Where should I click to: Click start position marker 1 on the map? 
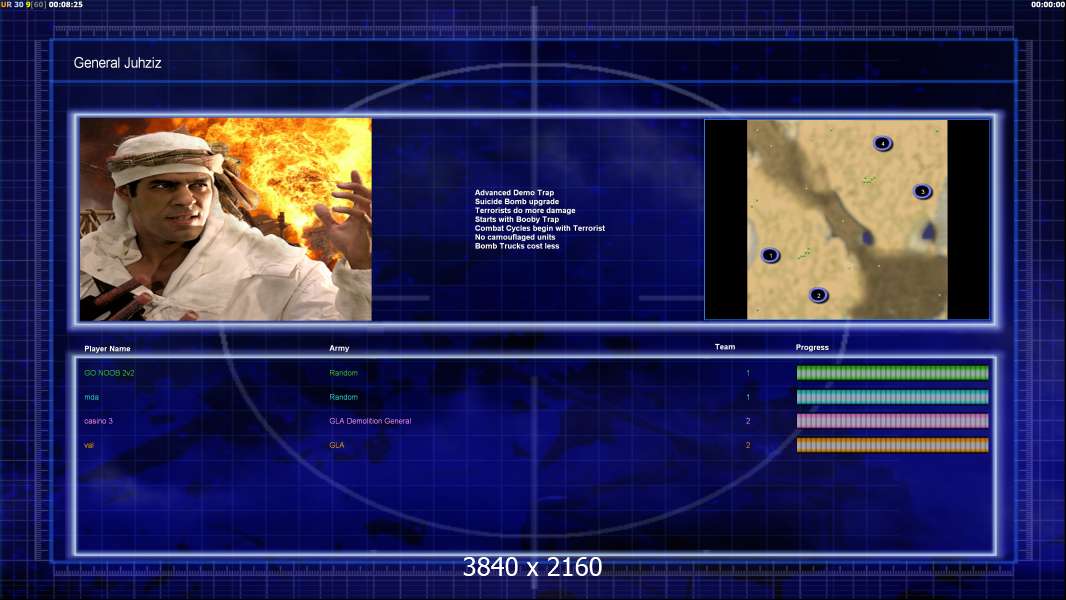770,255
